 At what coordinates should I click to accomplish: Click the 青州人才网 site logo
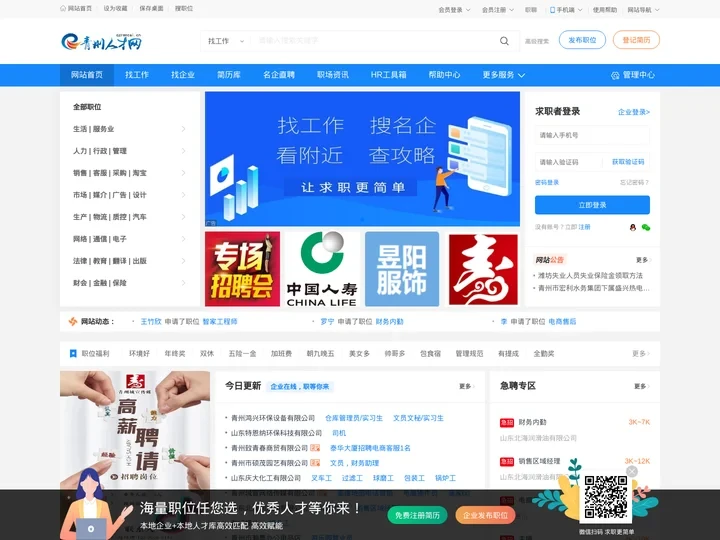click(101, 41)
